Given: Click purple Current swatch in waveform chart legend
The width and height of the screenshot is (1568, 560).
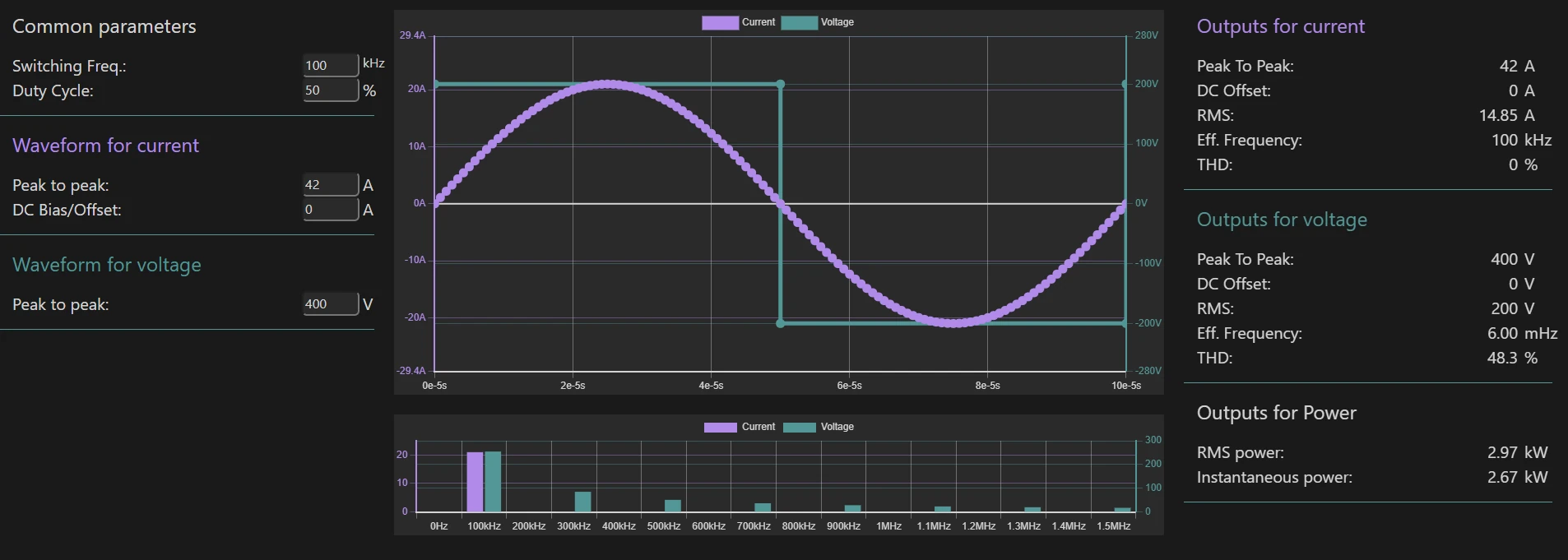Looking at the screenshot, I should [x=720, y=23].
